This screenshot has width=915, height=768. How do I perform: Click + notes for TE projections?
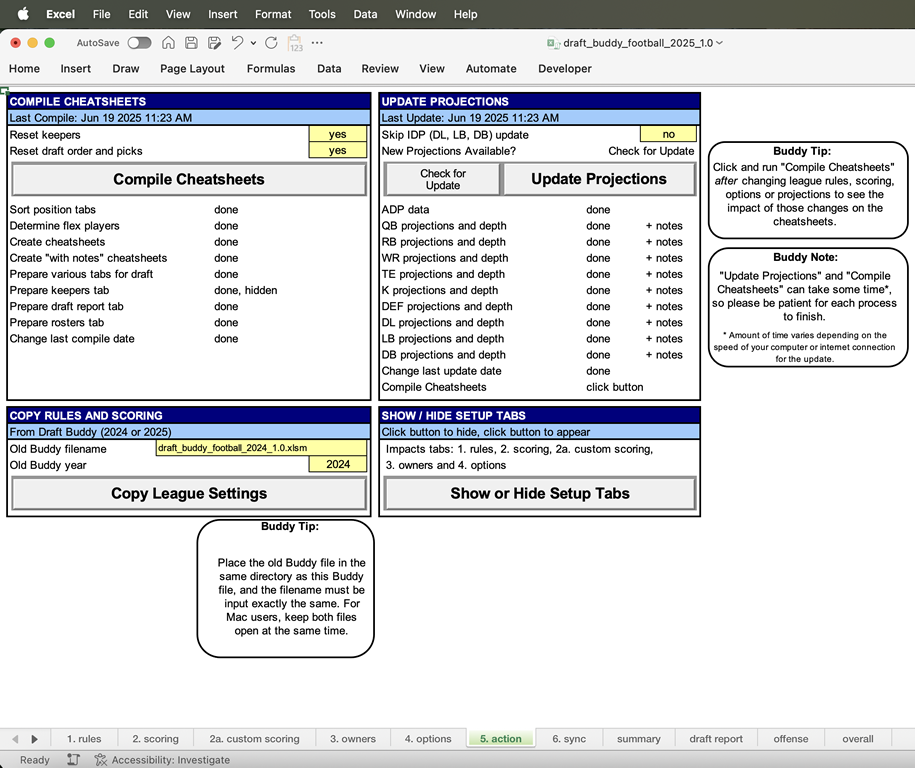664,274
